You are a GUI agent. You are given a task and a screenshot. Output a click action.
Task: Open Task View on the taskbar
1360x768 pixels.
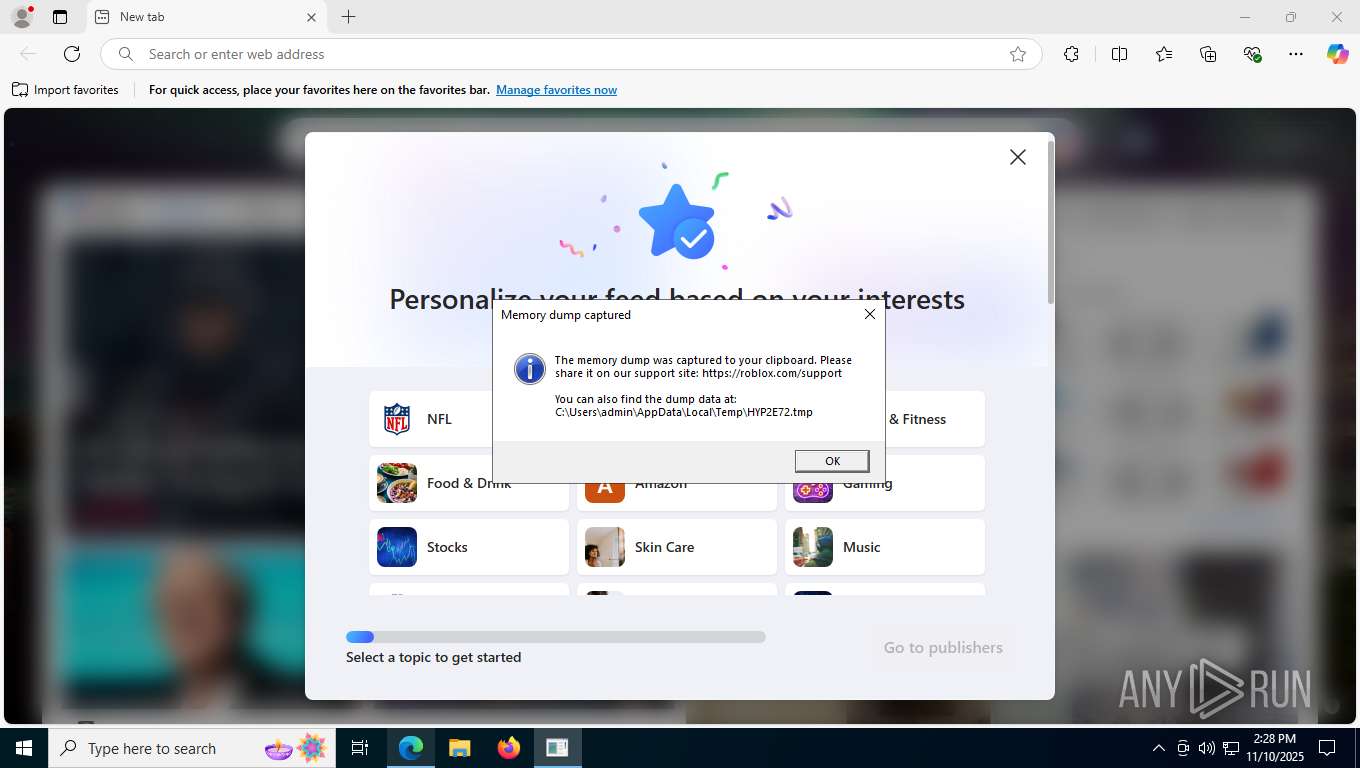click(360, 748)
